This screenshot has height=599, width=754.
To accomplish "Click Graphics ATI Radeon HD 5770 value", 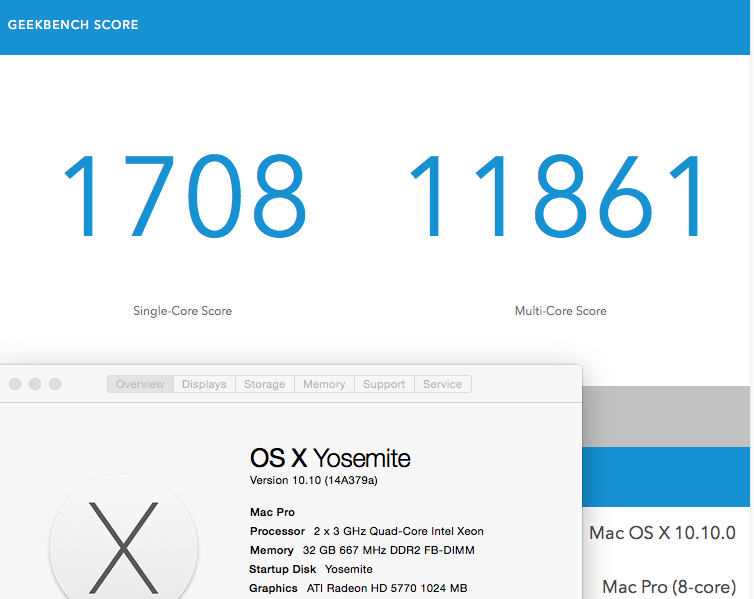I will point(387,588).
